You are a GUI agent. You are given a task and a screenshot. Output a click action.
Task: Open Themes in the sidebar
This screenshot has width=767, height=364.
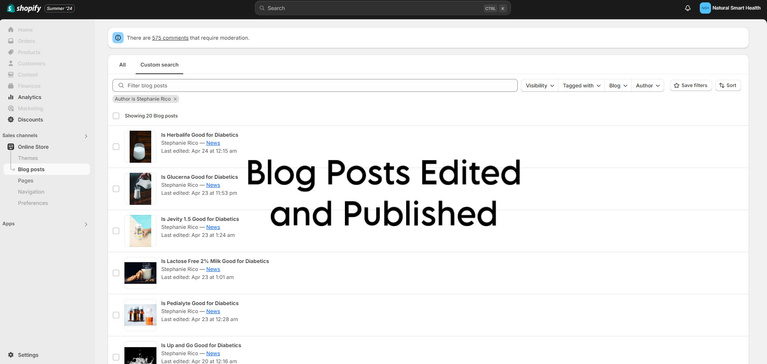pos(28,158)
